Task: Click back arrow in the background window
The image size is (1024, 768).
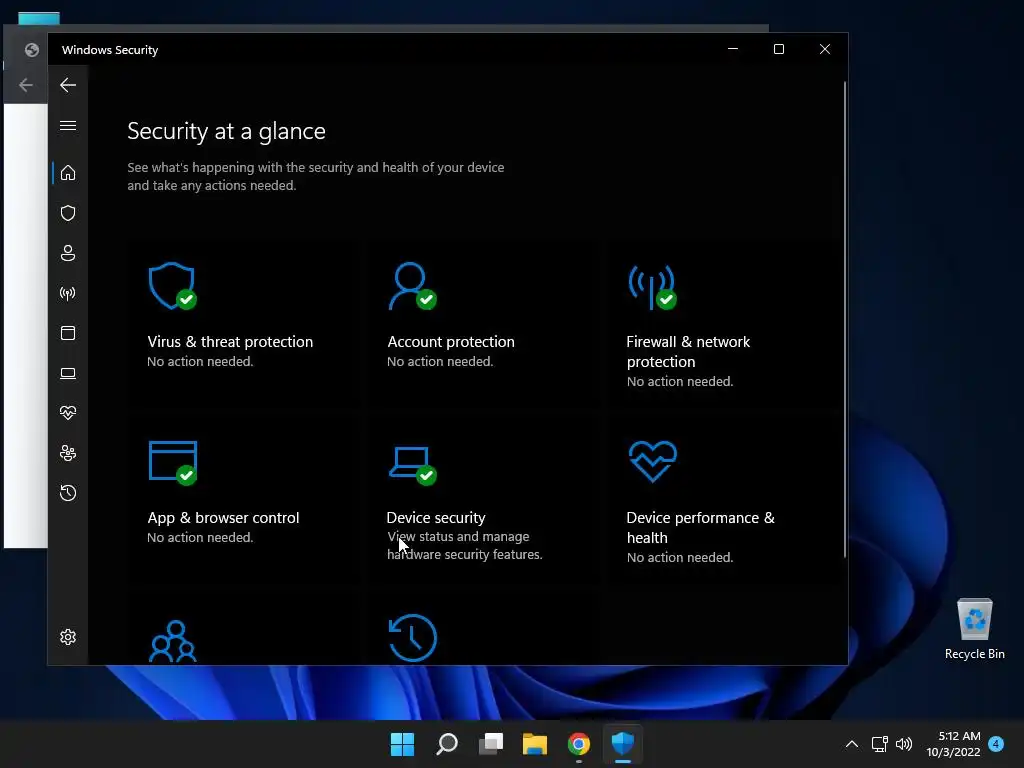Action: point(26,85)
